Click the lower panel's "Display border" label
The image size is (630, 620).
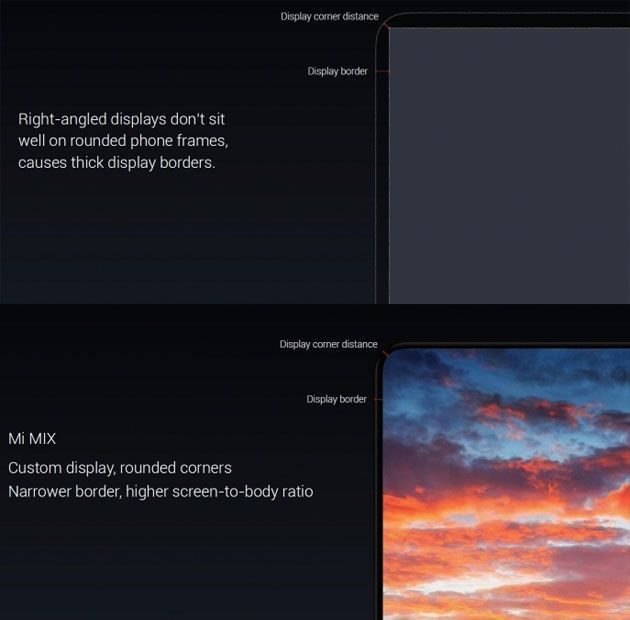click(336, 399)
